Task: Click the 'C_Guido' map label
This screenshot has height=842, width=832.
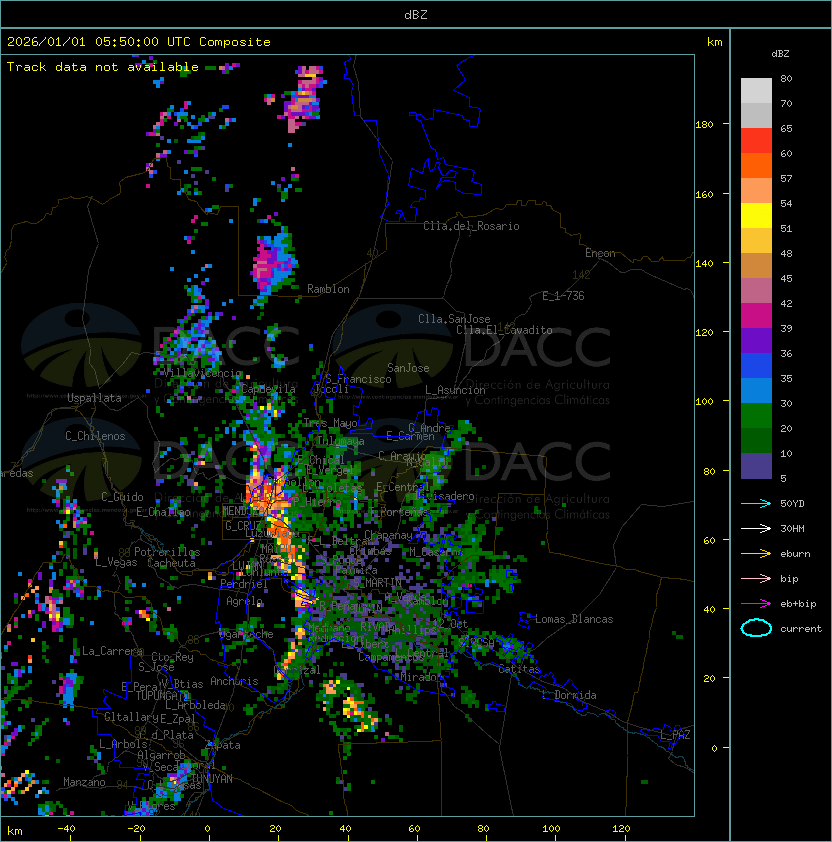Action: coord(122,497)
